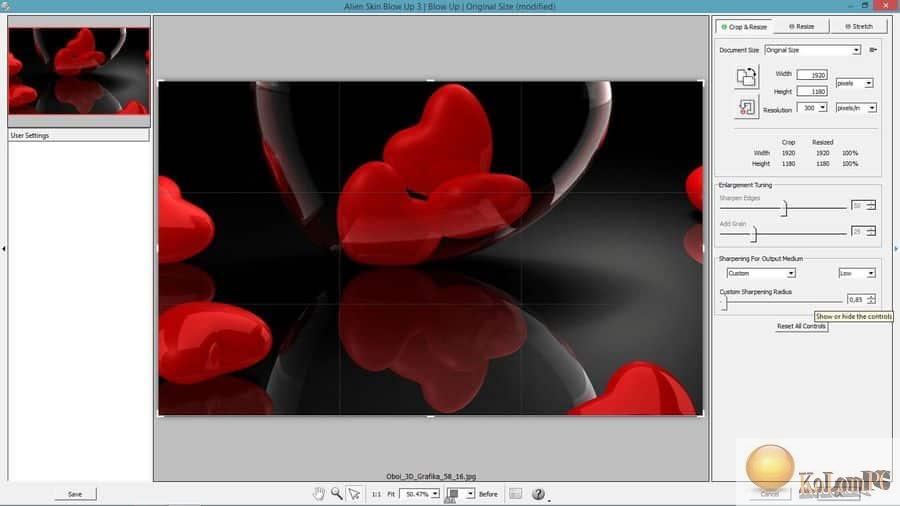The image size is (900, 506).
Task: Click the crop-lock icon beside Resolution
Action: (746, 107)
